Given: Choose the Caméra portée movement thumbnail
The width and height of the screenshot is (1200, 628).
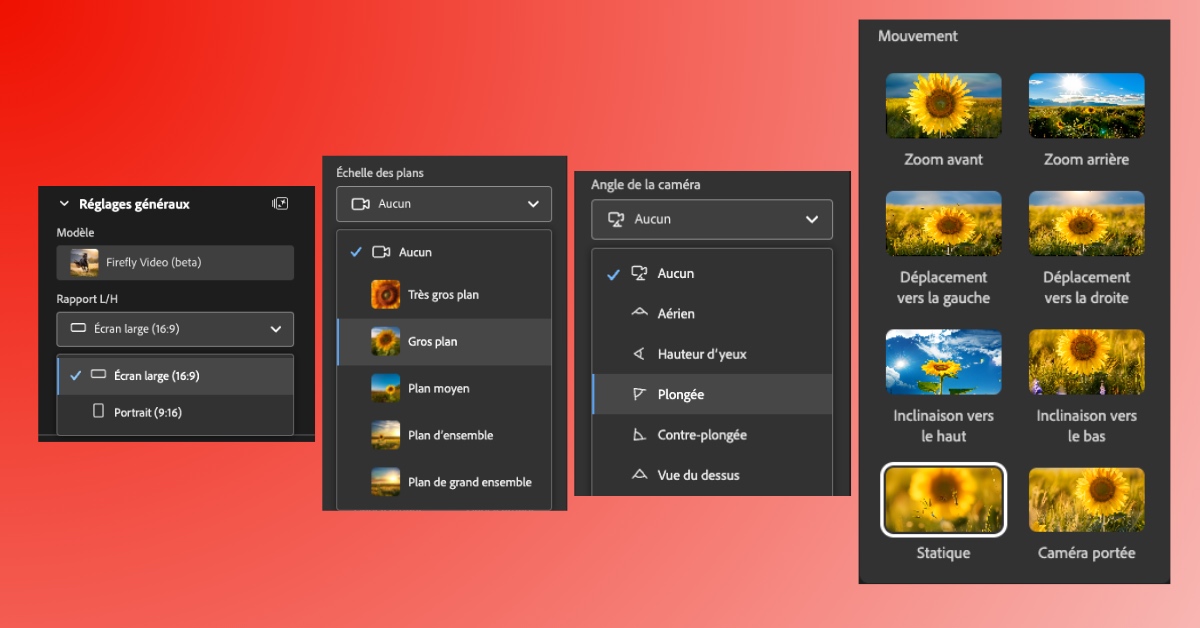Looking at the screenshot, I should (x=1086, y=500).
